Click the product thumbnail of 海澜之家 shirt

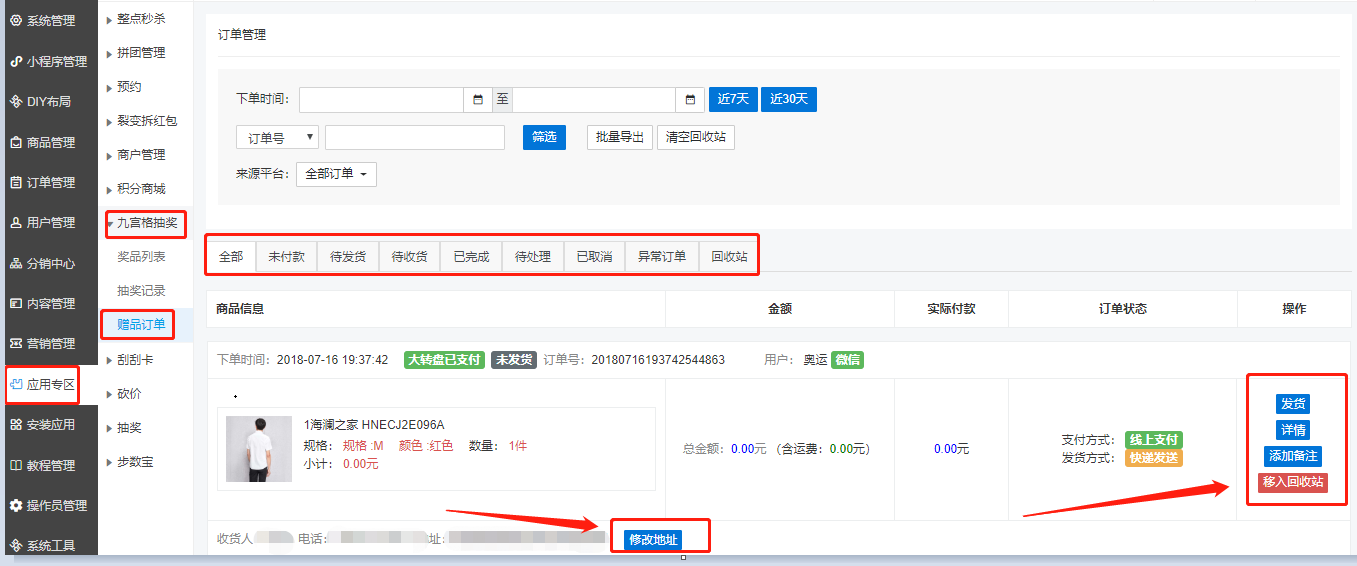[x=259, y=449]
